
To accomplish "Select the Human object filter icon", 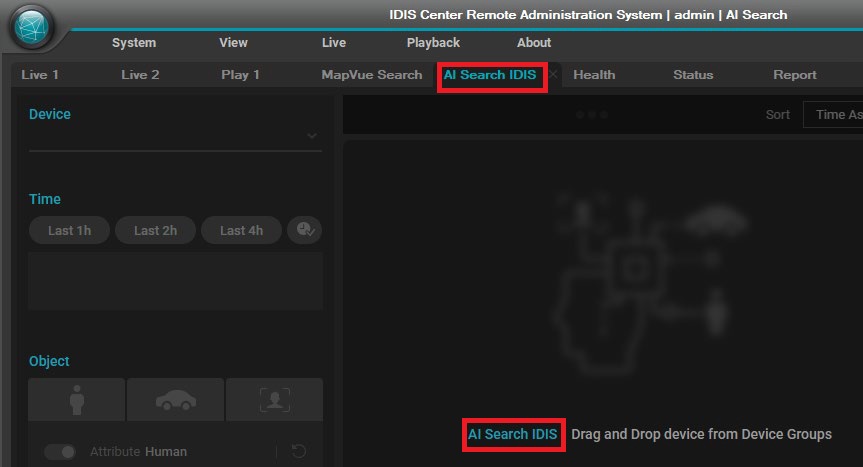I will [x=77, y=399].
